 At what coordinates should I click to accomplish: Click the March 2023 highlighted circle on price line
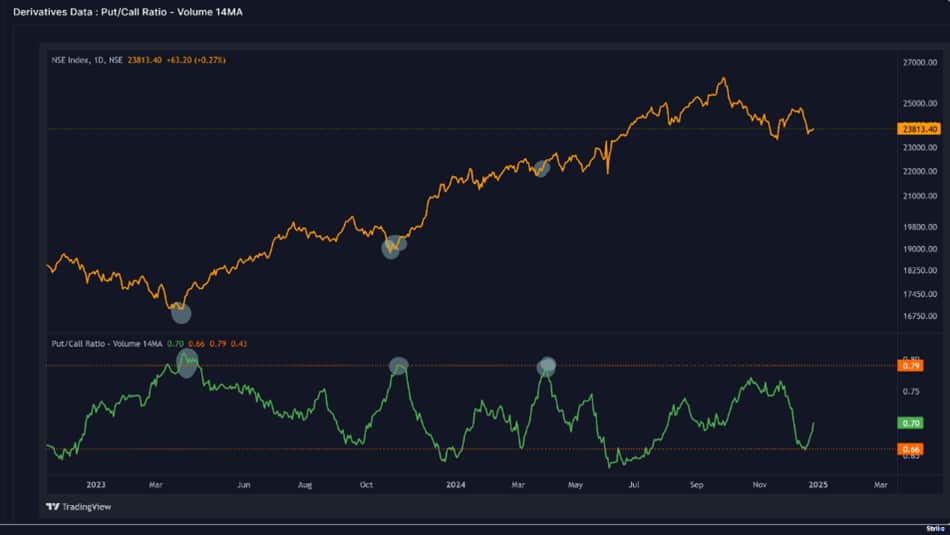181,313
